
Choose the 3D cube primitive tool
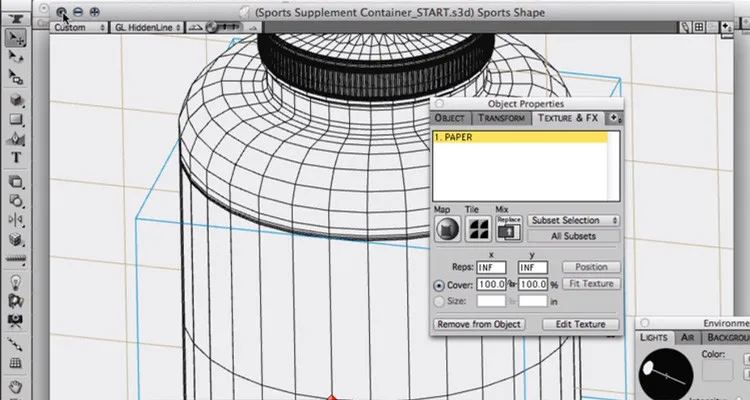tap(15, 100)
